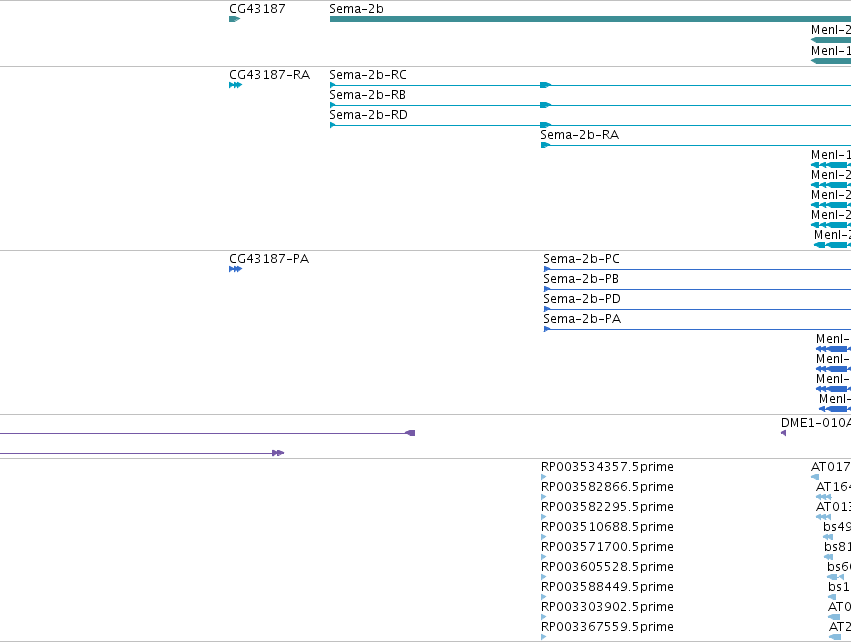
Task: Select RP003582866.5prime label
Action: [x=607, y=487]
